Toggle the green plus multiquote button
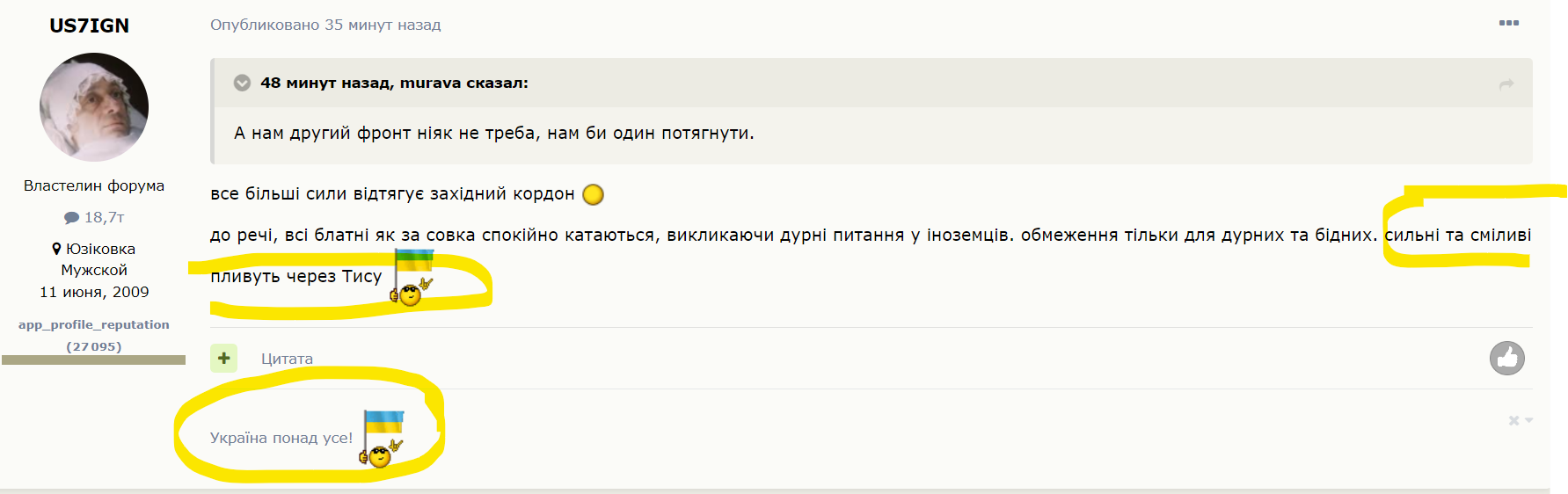Screen dimensions: 1568x494 (x=224, y=358)
